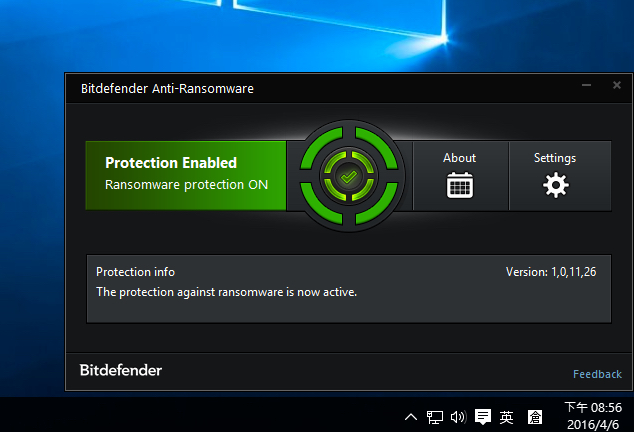This screenshot has width=634, height=432.
Task: Close the Bitdefender Anti-Ransomware window
Action: pyautogui.click(x=616, y=87)
